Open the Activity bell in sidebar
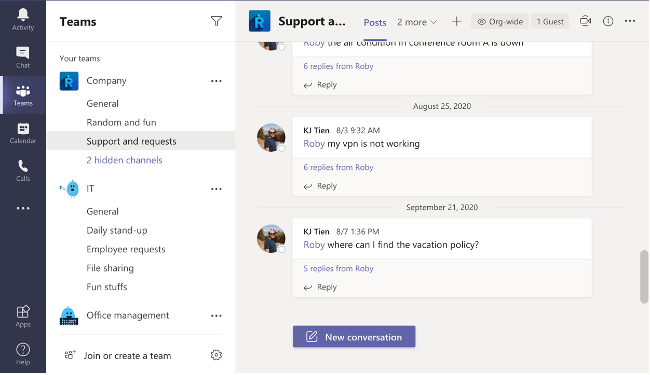 tap(23, 19)
